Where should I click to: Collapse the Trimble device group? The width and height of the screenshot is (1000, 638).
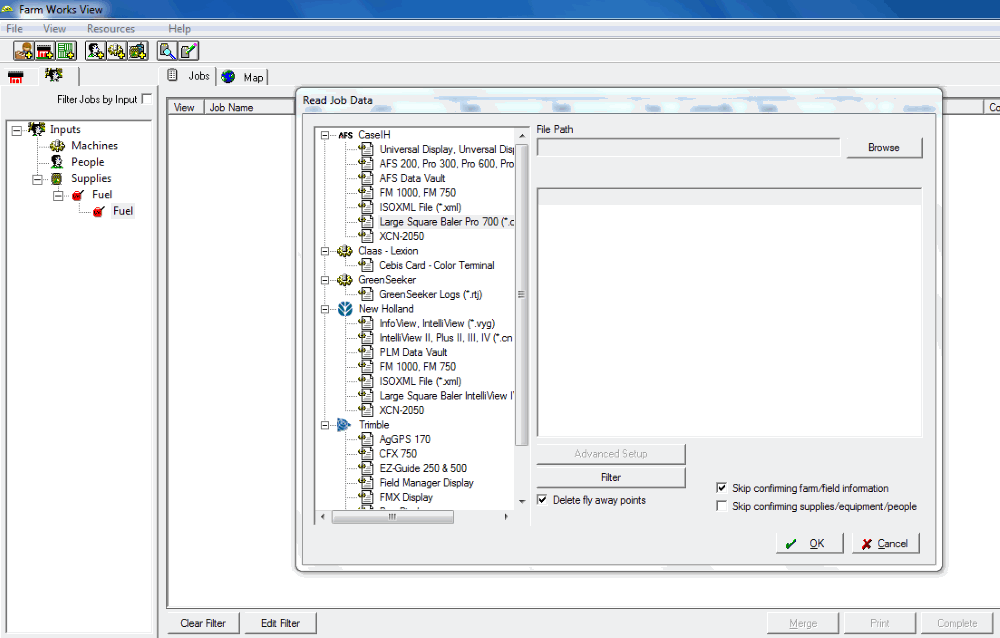325,425
